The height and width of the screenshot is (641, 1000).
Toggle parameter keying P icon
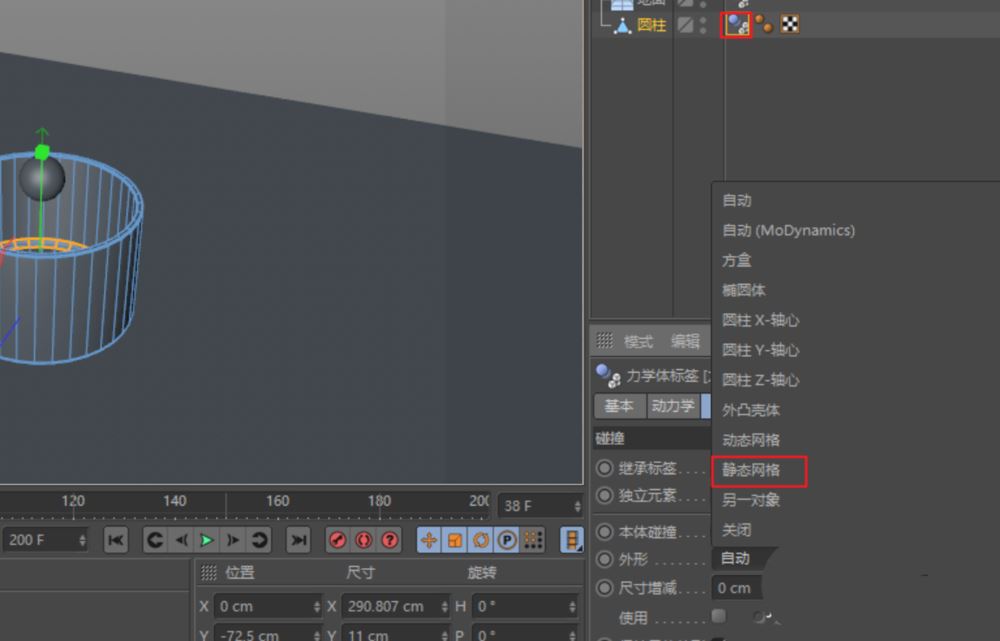[x=507, y=540]
